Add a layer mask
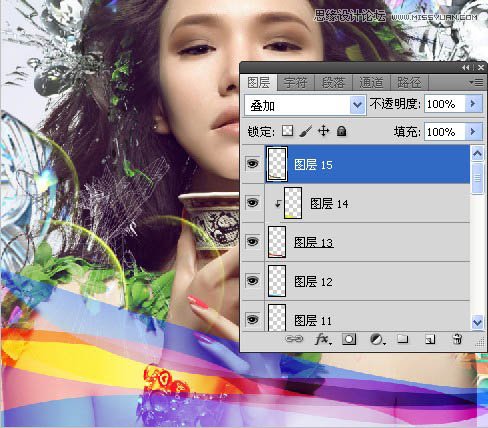The image size is (488, 428). (349, 339)
